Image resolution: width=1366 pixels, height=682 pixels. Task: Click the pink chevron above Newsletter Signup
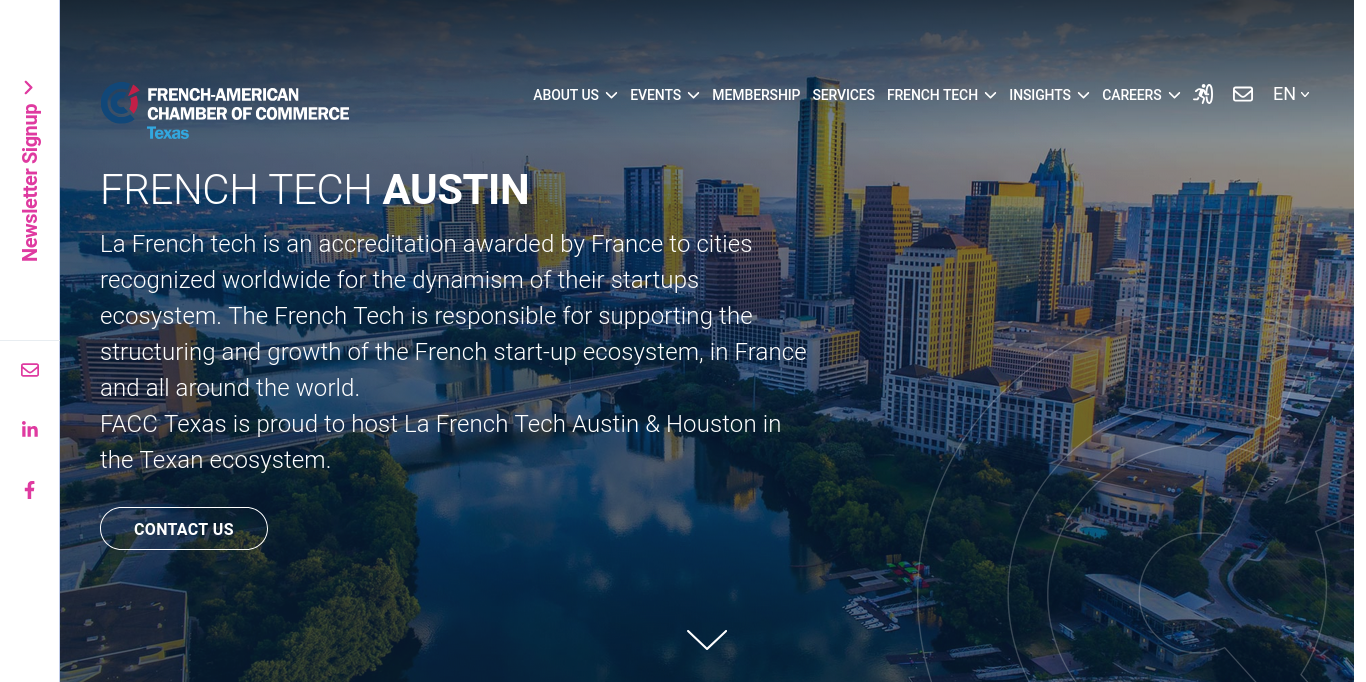coord(29,87)
